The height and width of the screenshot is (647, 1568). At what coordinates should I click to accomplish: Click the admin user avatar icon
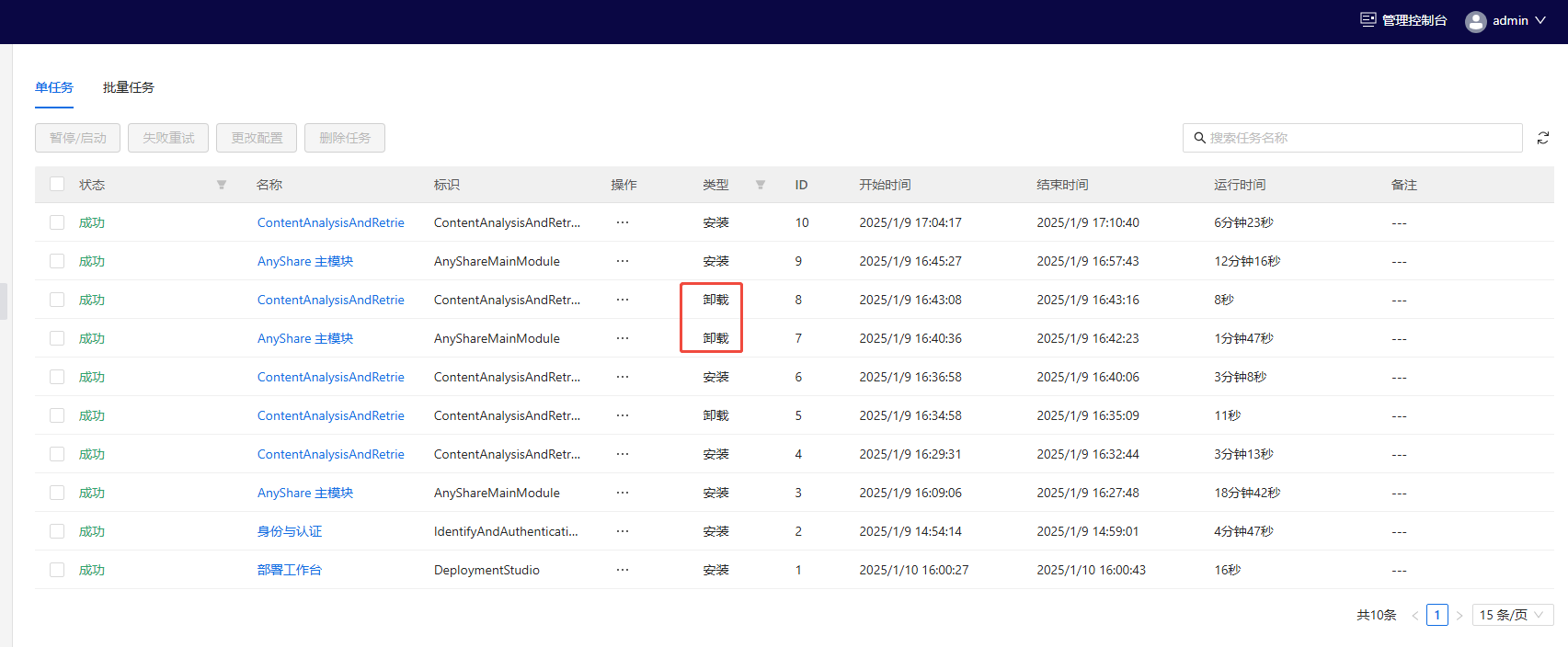point(1475,21)
